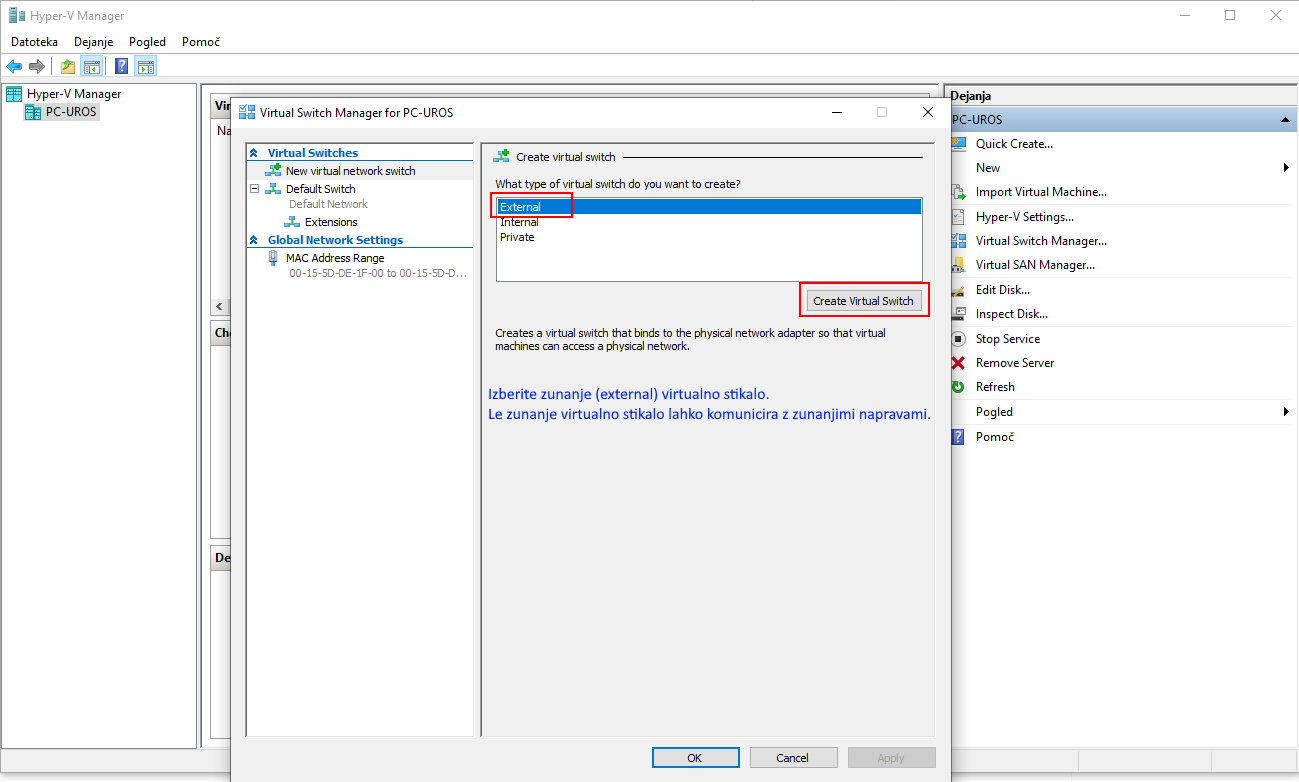Open the Dejanje menu
This screenshot has width=1299, height=782.
pyautogui.click(x=94, y=42)
